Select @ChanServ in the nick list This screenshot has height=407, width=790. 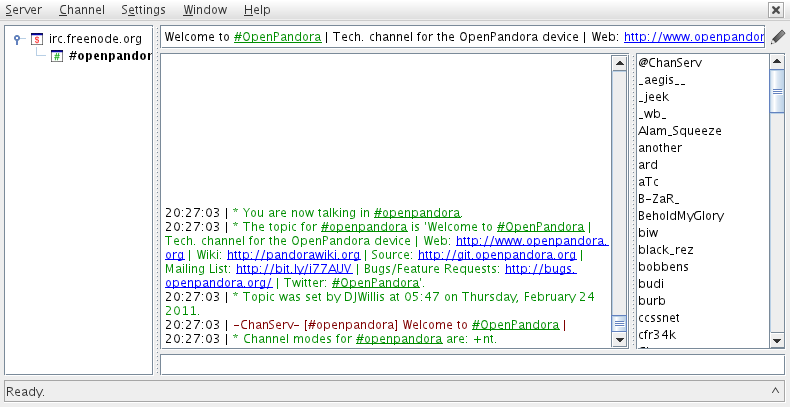coord(670,63)
